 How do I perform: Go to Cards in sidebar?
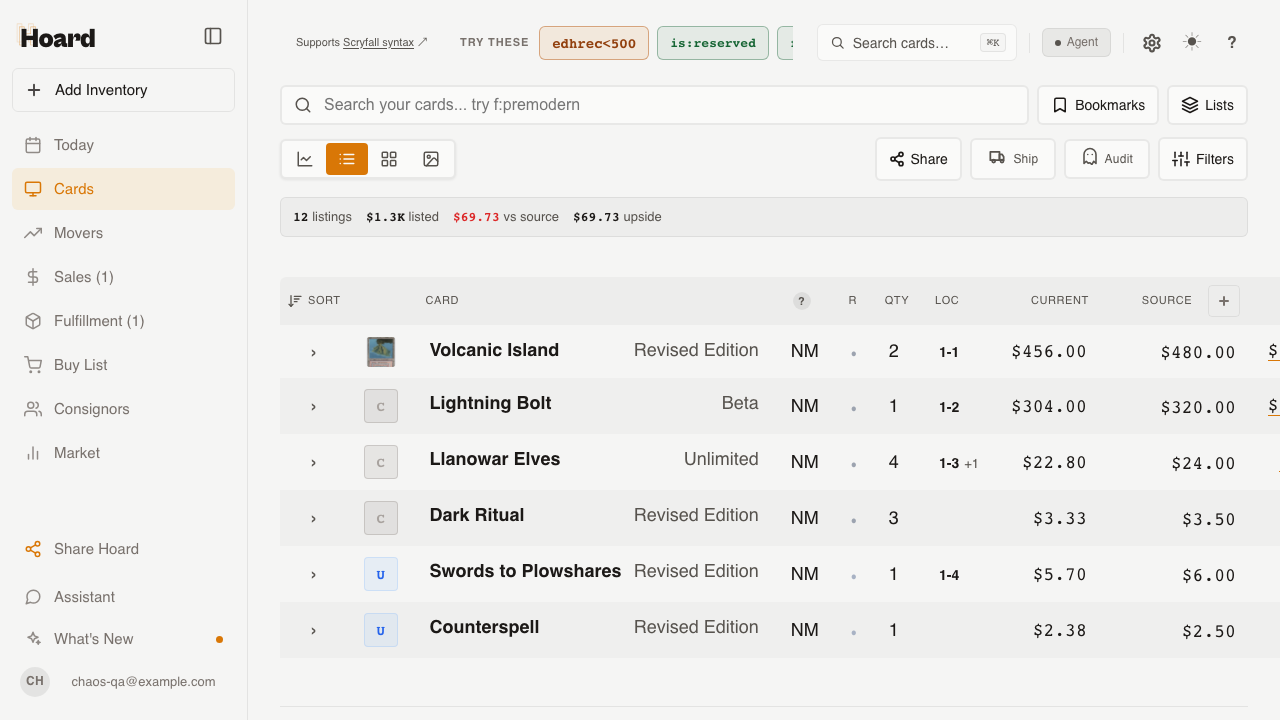click(123, 189)
